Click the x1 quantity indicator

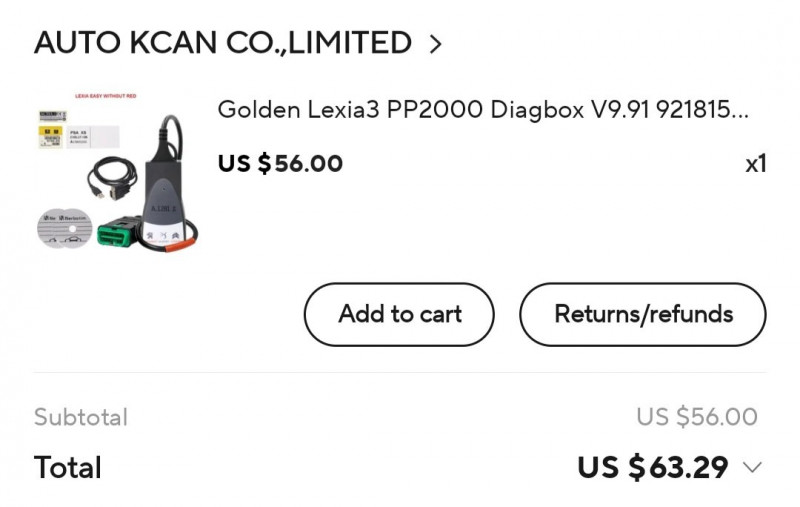[755, 164]
